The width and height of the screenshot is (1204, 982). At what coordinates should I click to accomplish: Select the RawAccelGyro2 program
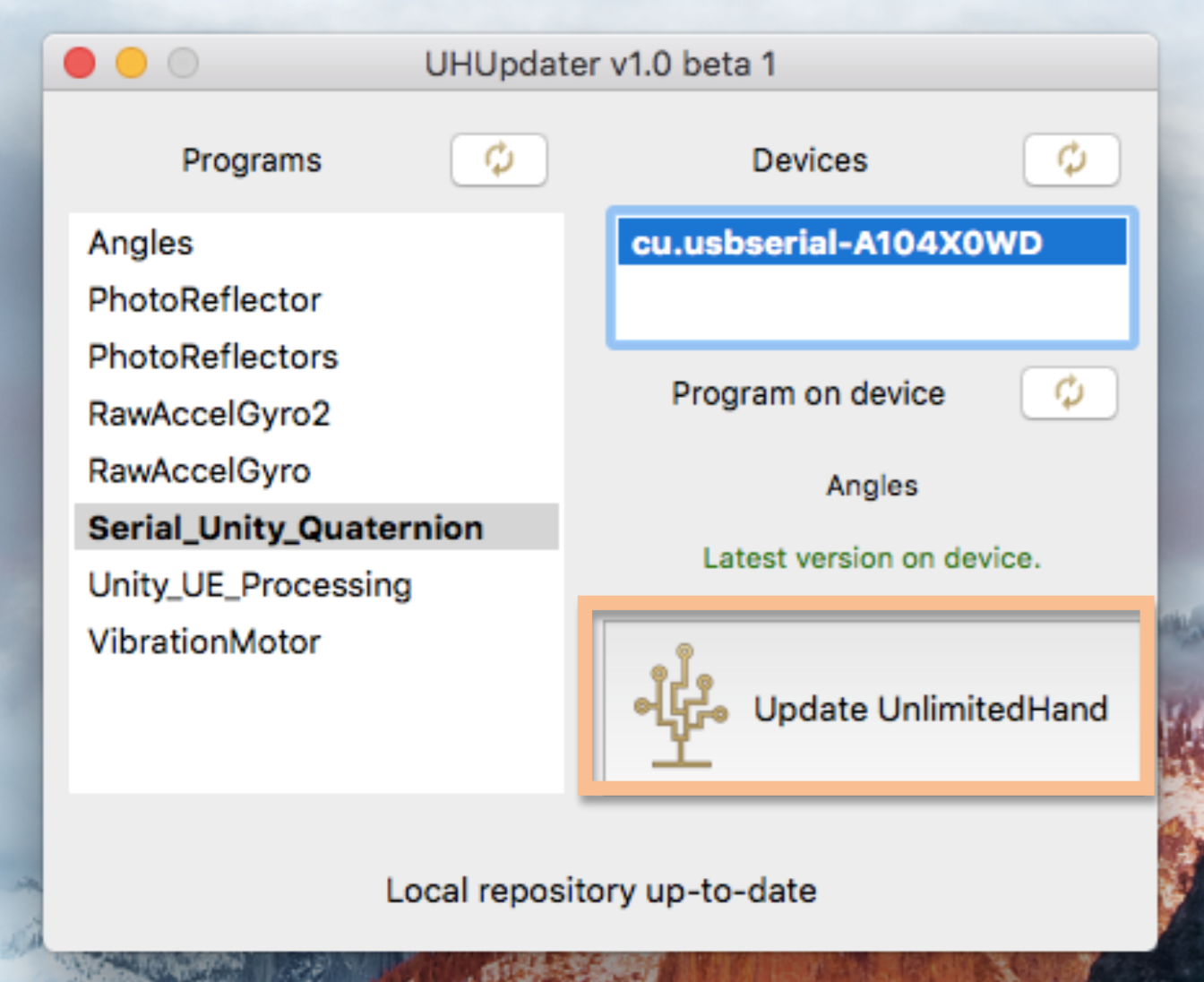(x=316, y=414)
